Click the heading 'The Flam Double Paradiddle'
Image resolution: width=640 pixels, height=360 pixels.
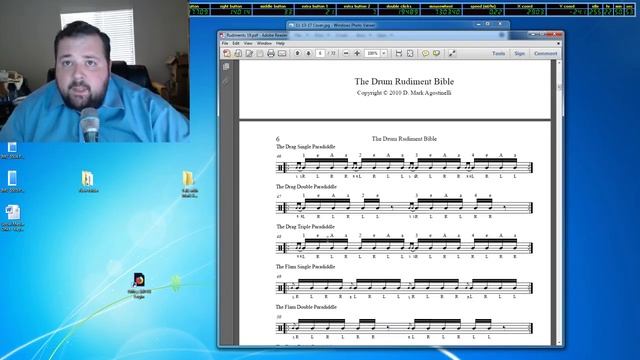306,307
